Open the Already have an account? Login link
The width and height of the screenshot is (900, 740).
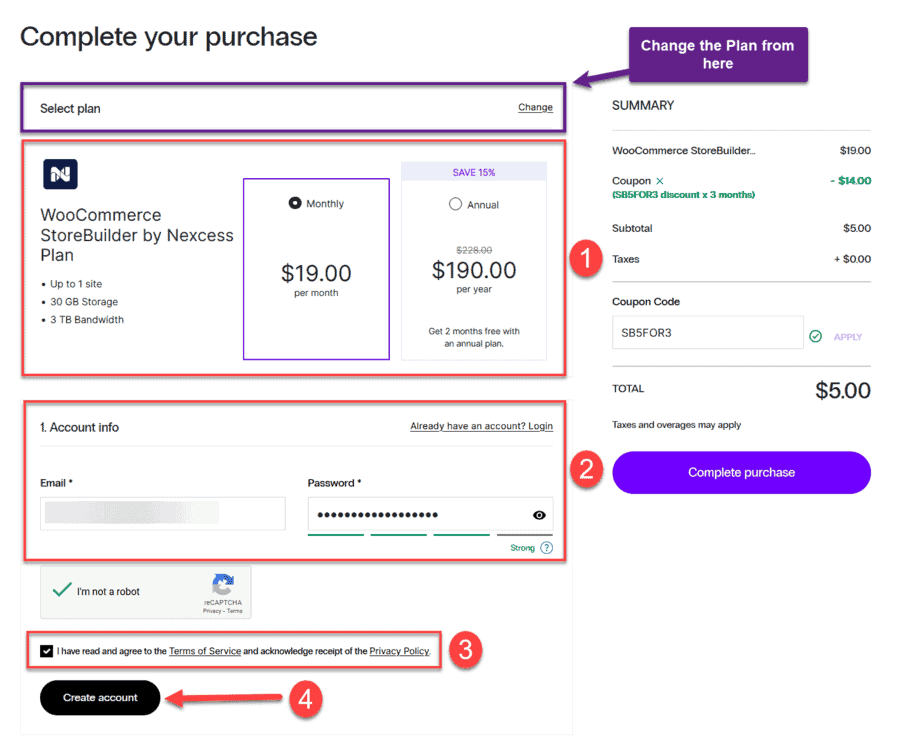click(x=482, y=426)
